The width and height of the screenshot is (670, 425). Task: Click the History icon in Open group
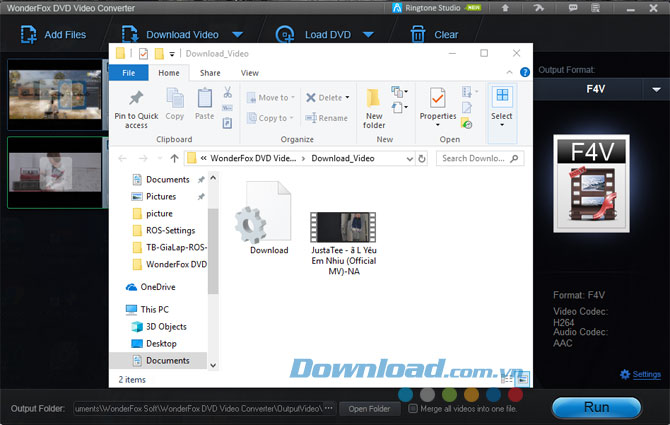pyautogui.click(x=467, y=124)
